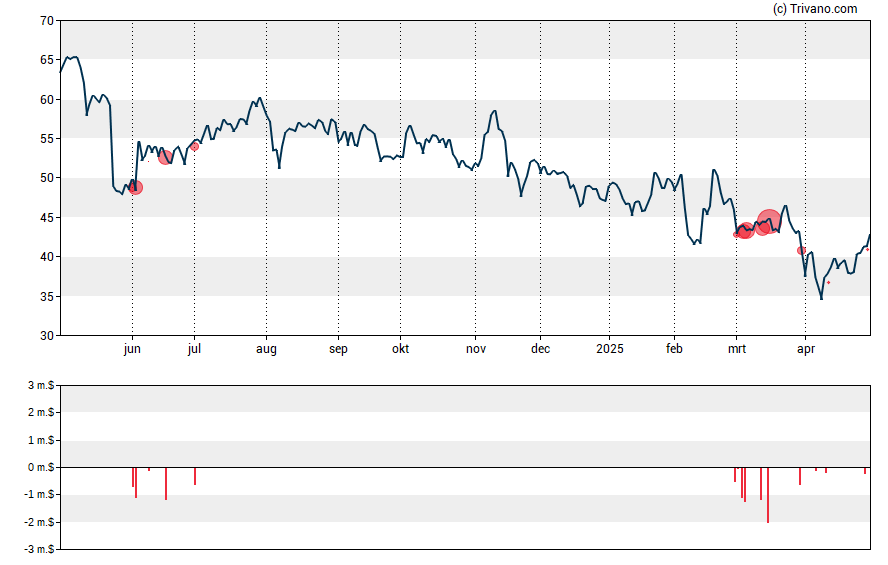Click the '35' price axis label
Screen dimensions: 888x565
point(47,296)
